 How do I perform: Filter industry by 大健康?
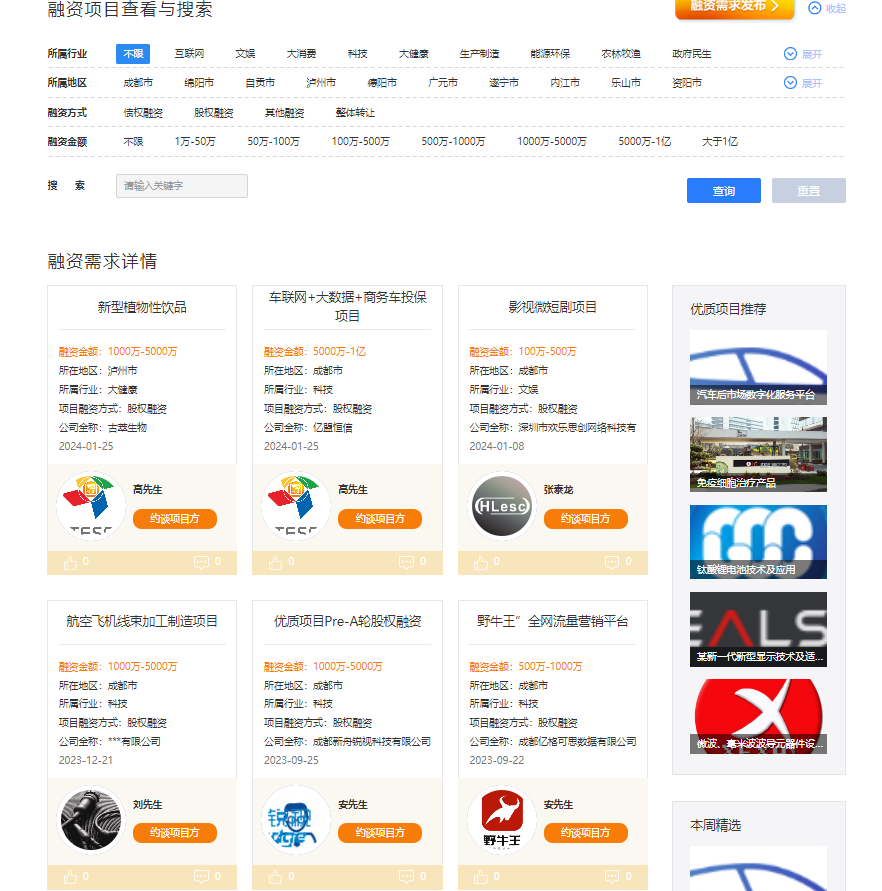point(413,54)
